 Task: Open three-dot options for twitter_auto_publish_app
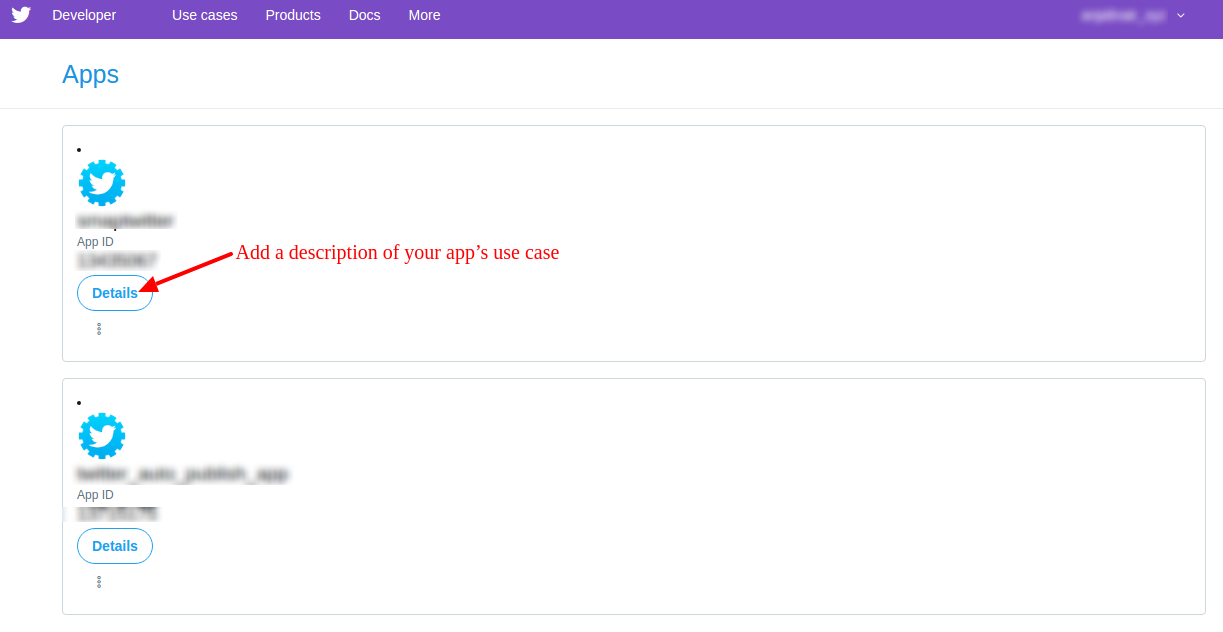coord(99,581)
